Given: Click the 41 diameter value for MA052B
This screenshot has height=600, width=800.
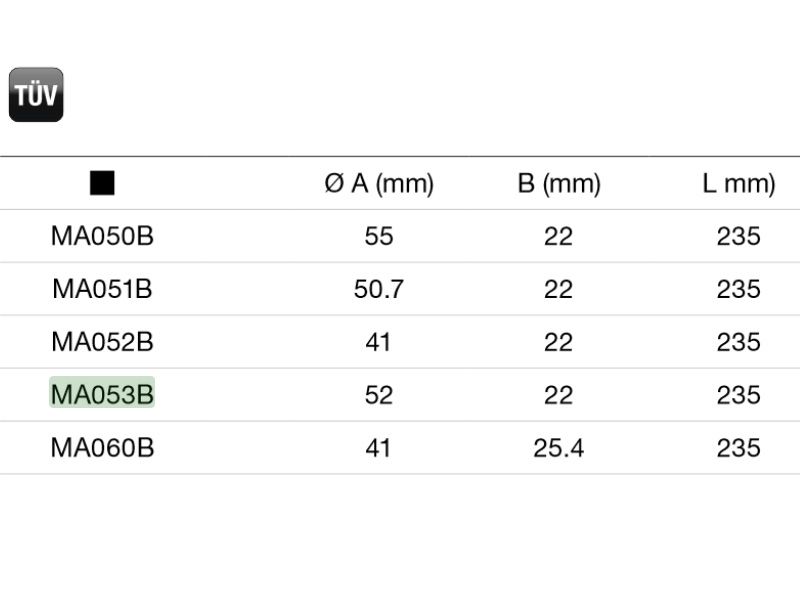Looking at the screenshot, I should click(x=379, y=342).
